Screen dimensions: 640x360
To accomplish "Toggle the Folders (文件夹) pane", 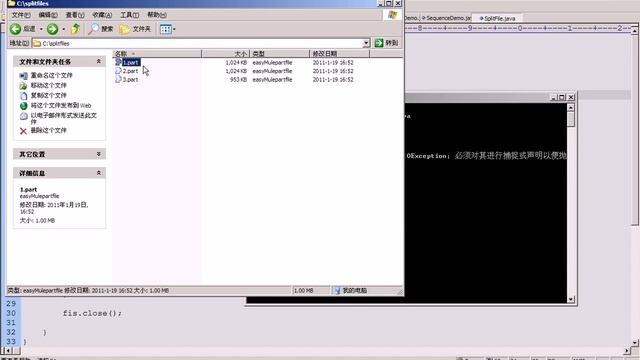I will (x=136, y=29).
